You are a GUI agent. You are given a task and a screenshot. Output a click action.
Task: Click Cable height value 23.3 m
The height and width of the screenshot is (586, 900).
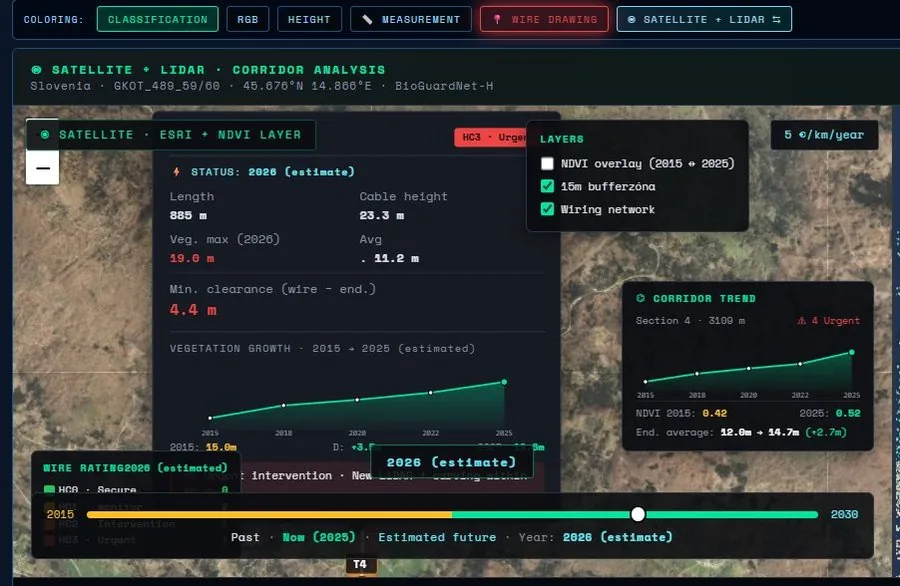click(x=382, y=215)
